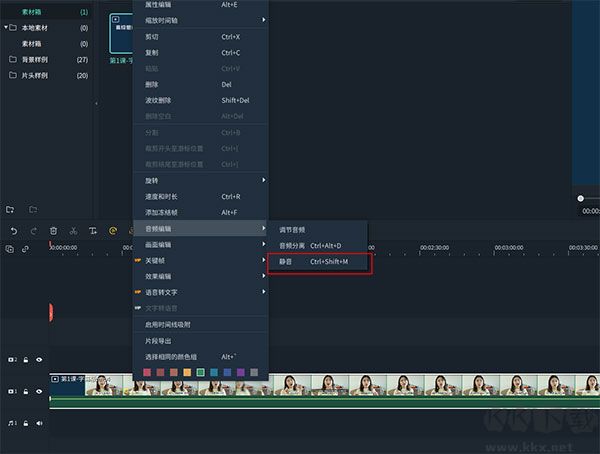Image resolution: width=600 pixels, height=454 pixels.
Task: Click the undo arrow icon
Action: 14,231
